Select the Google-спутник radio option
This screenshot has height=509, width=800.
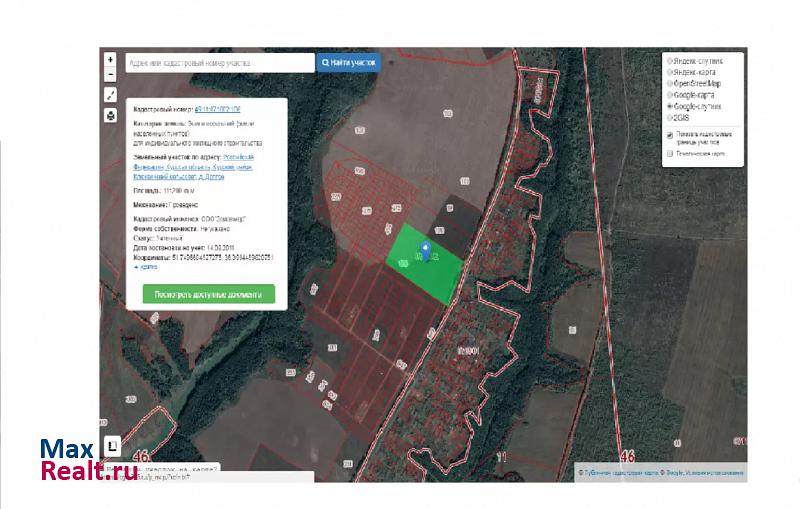pyautogui.click(x=669, y=105)
